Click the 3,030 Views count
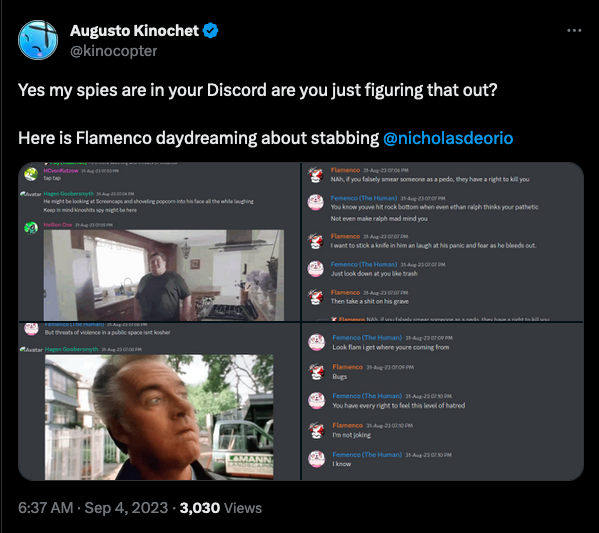599x533 pixels. (x=221, y=508)
